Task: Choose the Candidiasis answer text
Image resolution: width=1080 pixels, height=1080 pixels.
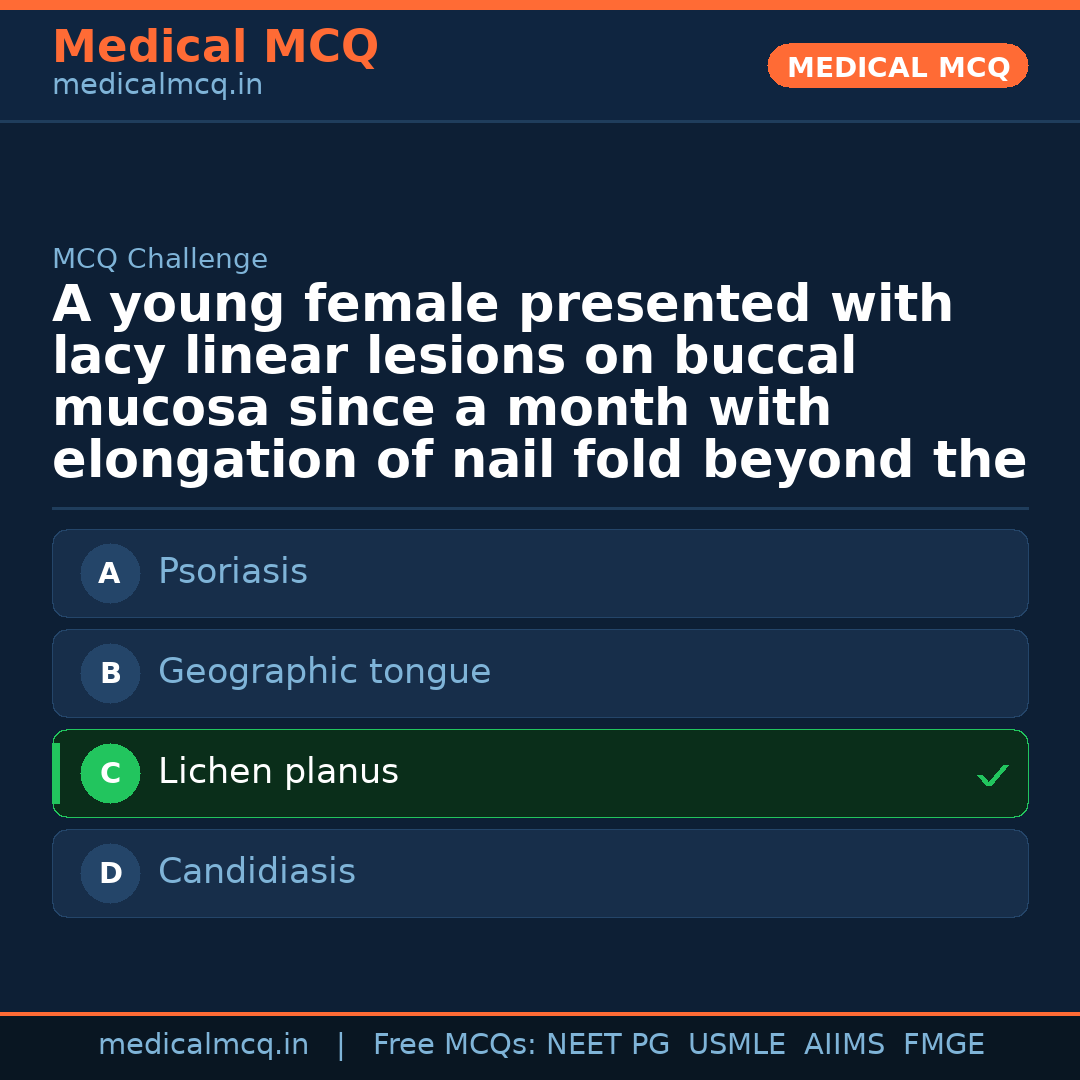Action: coord(257,872)
